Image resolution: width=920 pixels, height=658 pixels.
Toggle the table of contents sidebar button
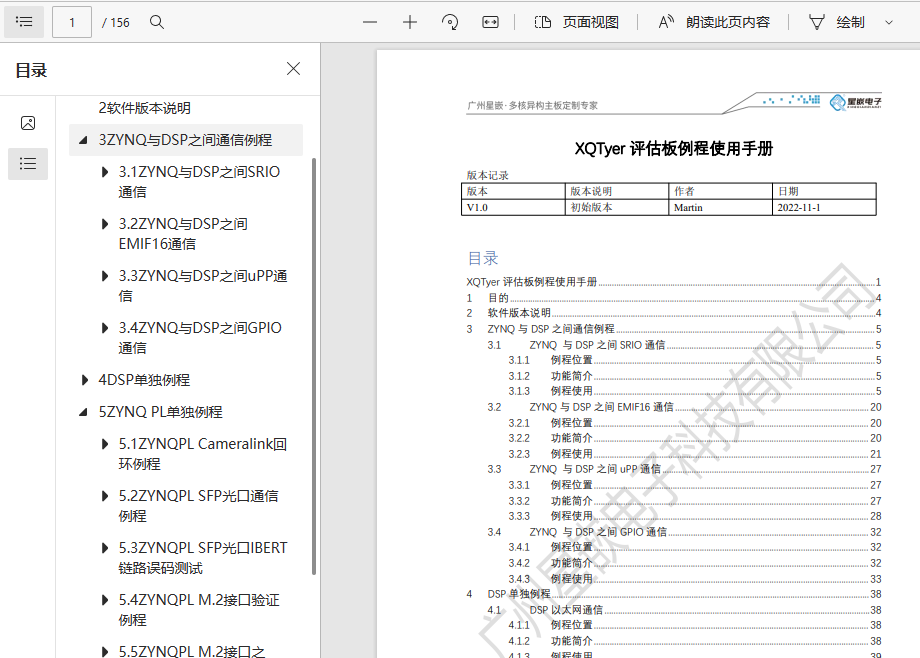(x=24, y=22)
